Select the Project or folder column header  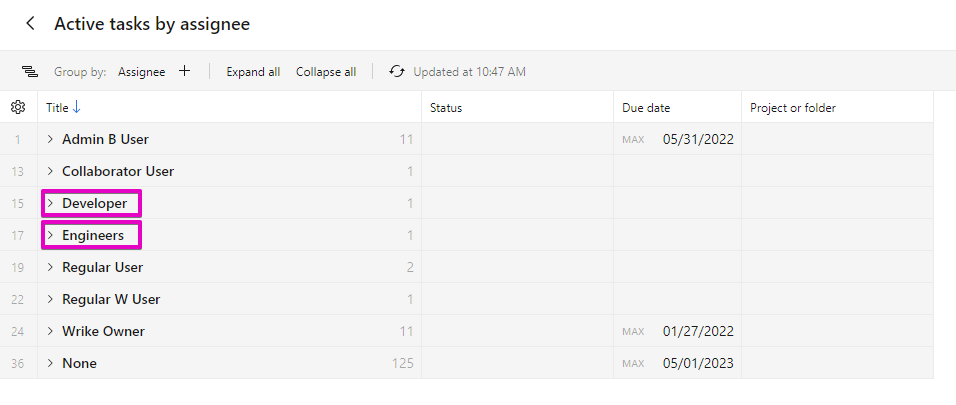click(792, 107)
